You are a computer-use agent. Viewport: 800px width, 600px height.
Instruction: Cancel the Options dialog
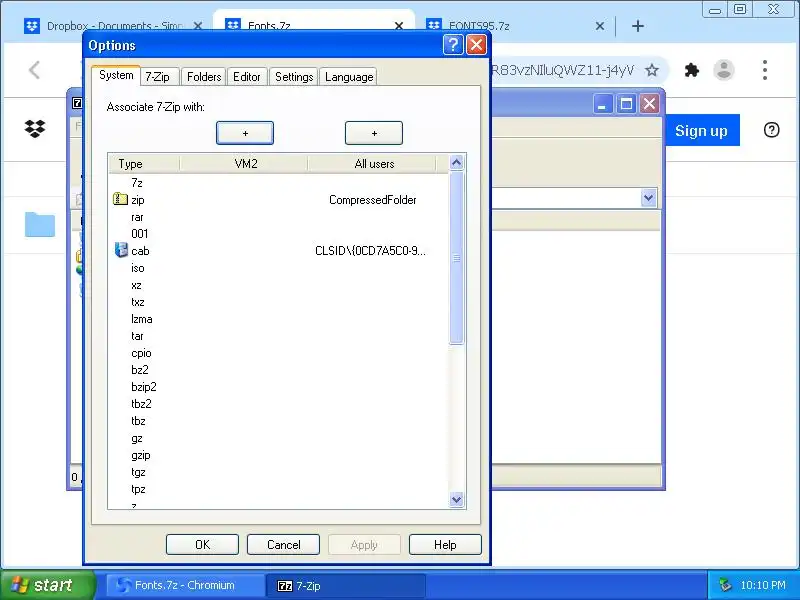point(283,544)
